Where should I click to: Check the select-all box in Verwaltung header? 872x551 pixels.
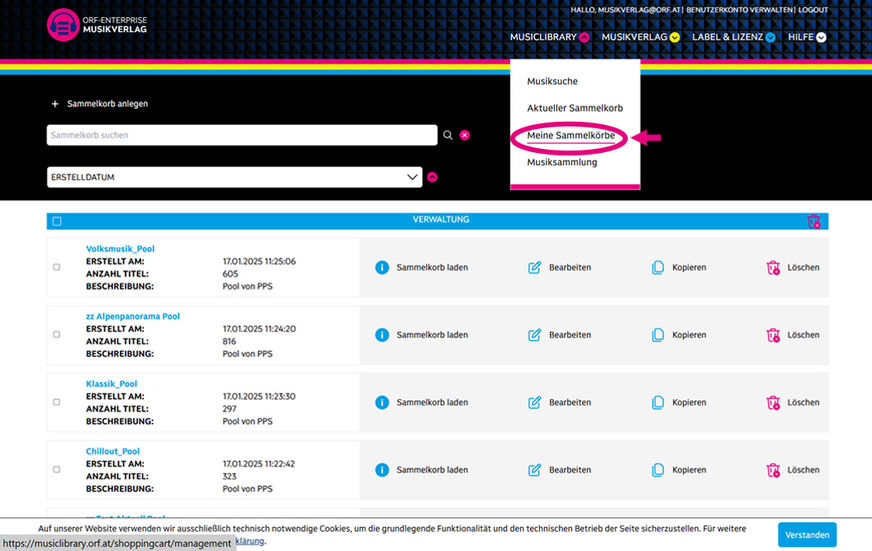[x=56, y=221]
